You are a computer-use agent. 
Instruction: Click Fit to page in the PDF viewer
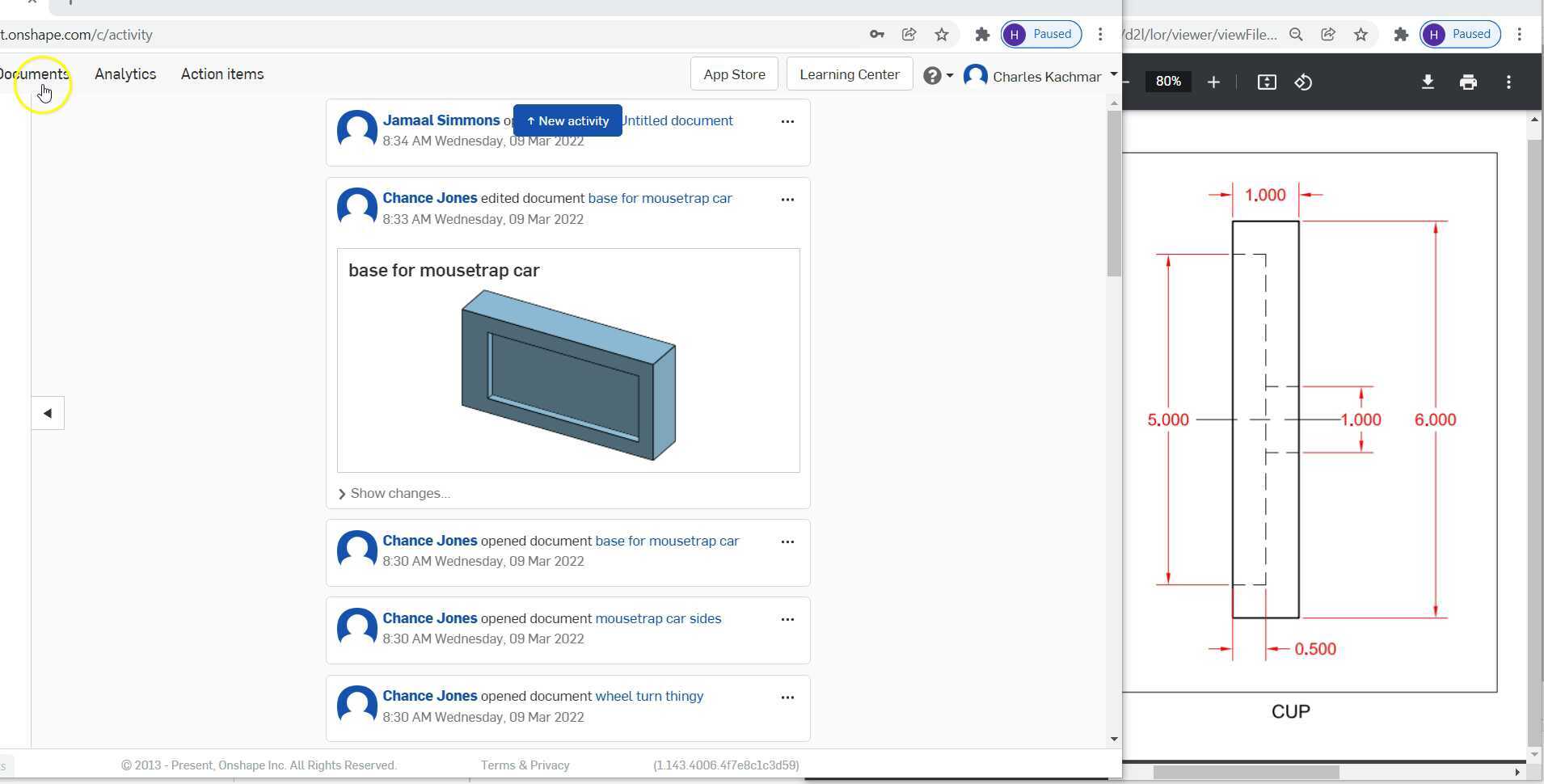click(x=1267, y=82)
